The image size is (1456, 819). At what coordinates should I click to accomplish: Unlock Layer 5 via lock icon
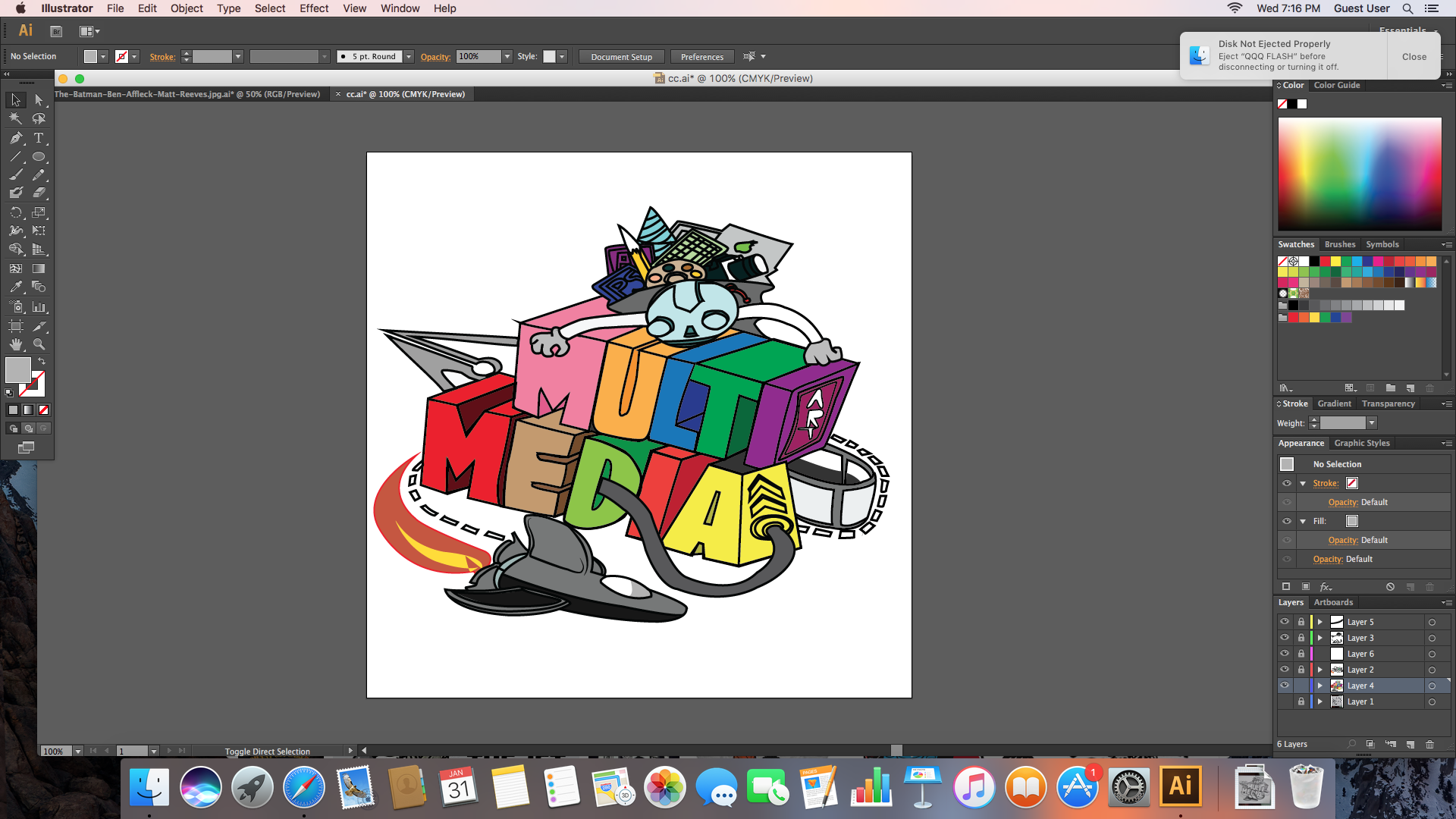pos(1301,622)
